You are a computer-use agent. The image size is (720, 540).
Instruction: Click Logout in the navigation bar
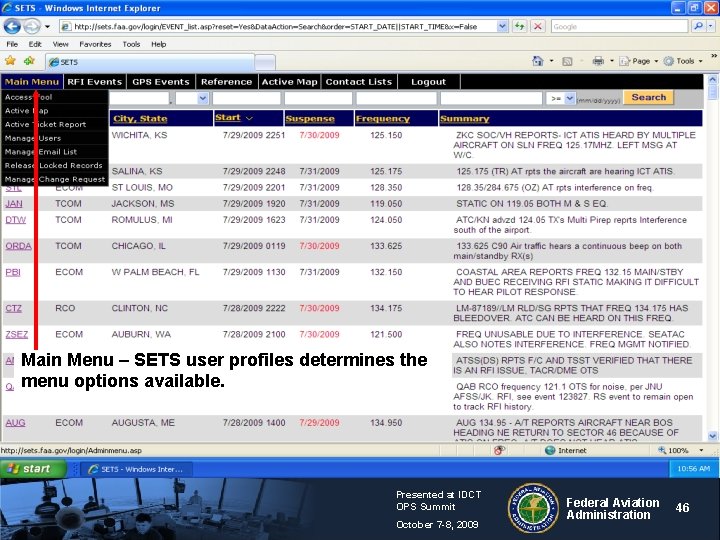click(x=428, y=82)
